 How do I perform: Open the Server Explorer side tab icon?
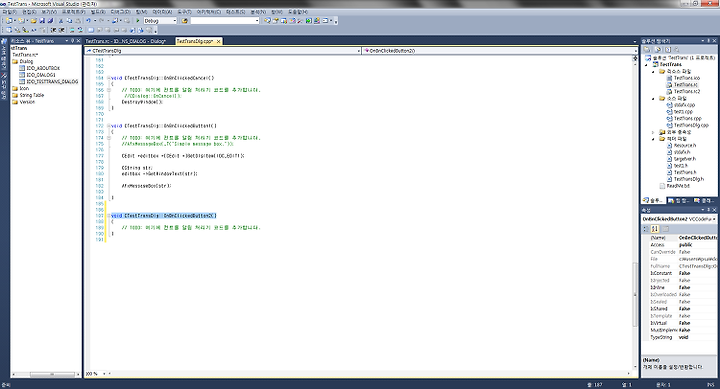pyautogui.click(x=4, y=42)
